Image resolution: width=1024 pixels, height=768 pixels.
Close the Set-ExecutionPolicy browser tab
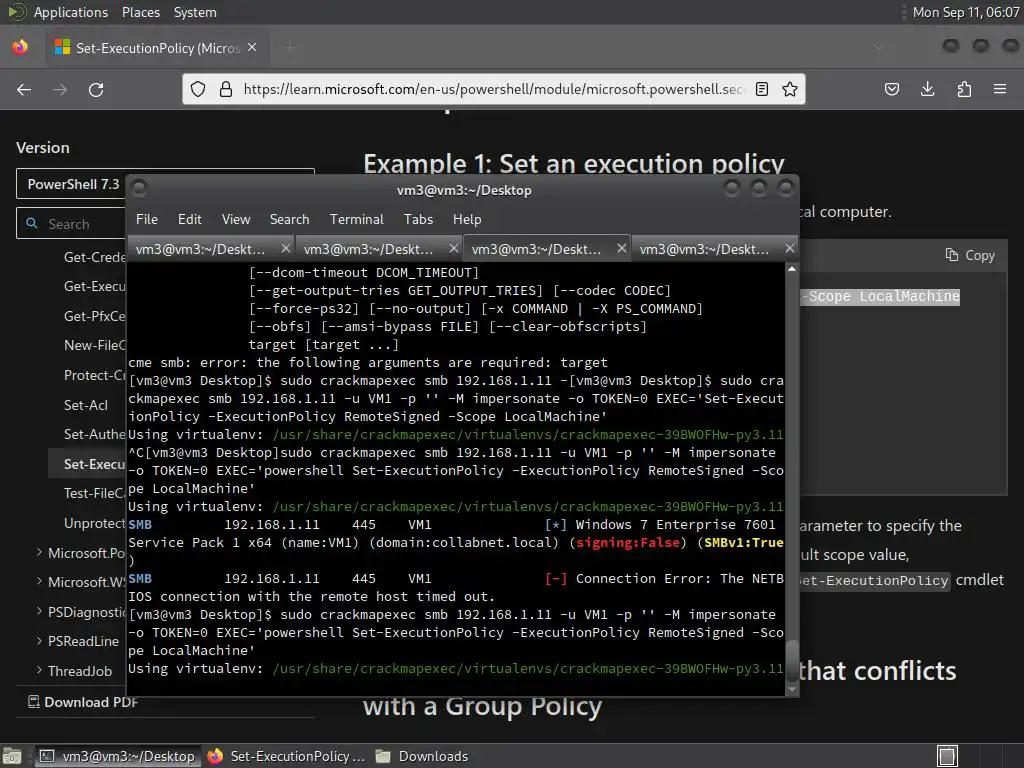coord(252,47)
